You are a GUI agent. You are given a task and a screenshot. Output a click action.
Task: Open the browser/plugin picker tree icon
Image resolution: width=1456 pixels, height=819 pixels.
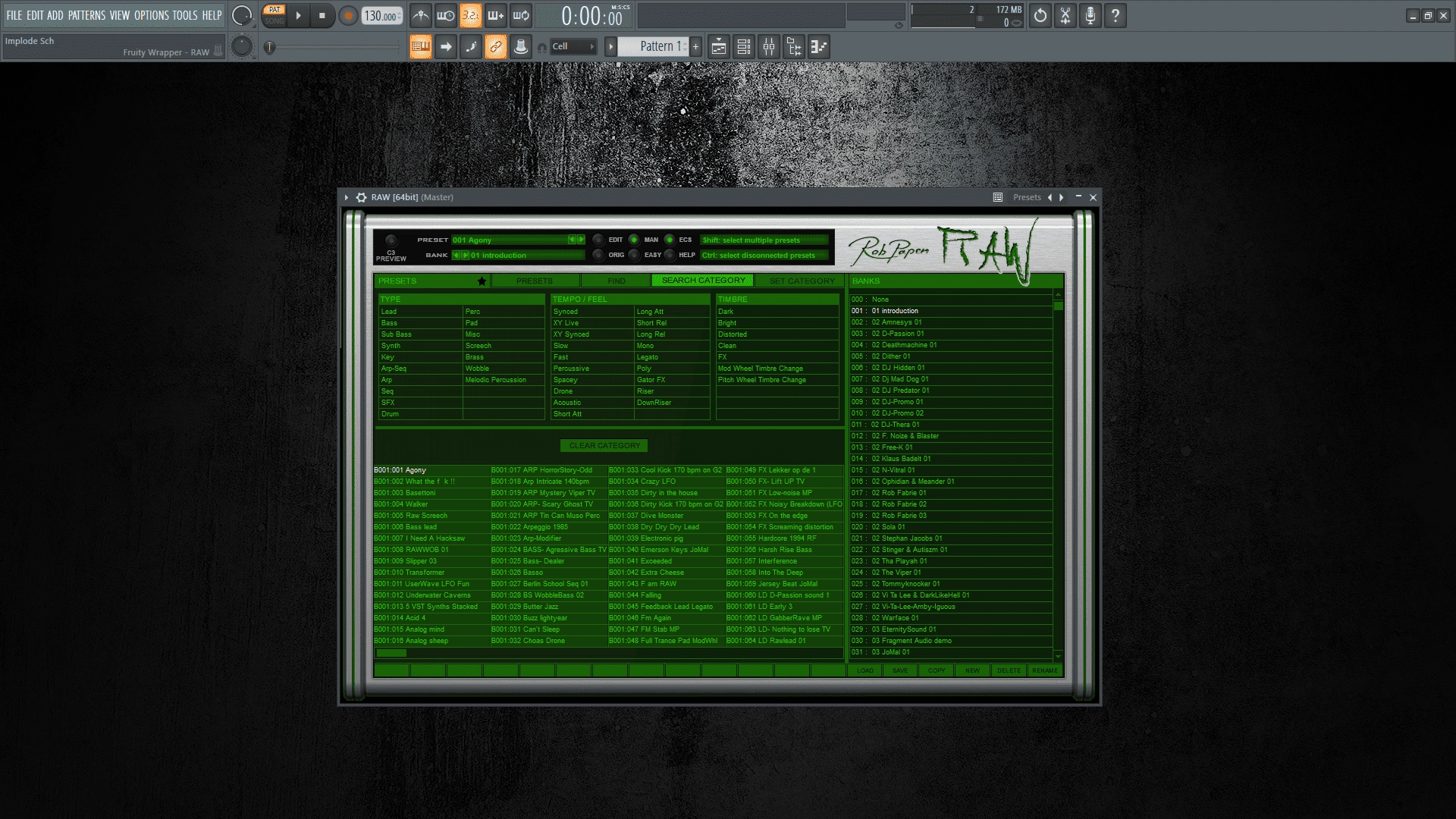point(794,47)
